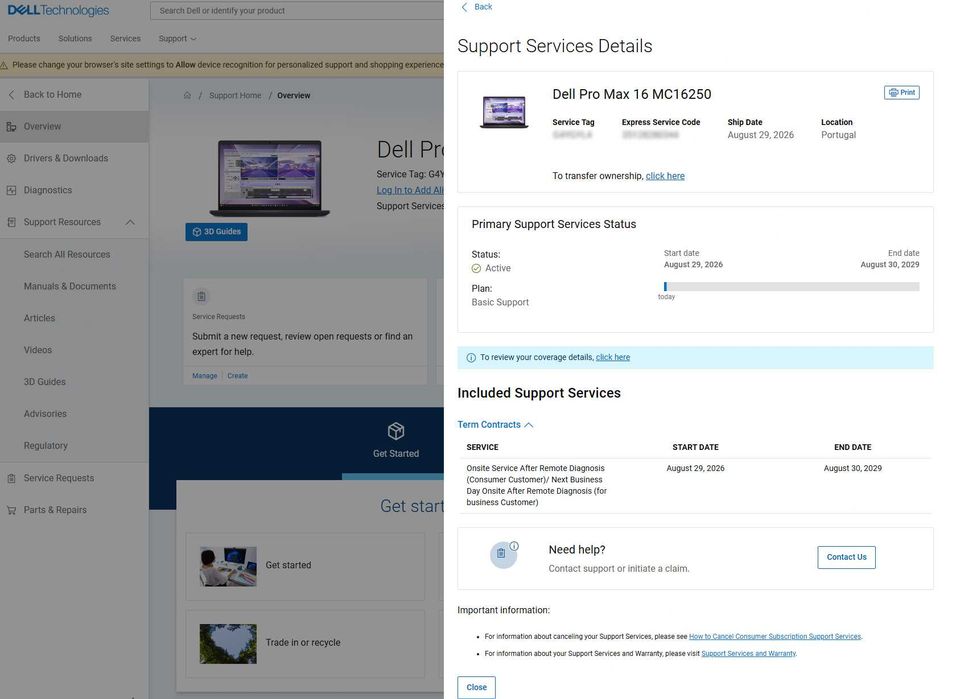The height and width of the screenshot is (699, 956).
Task: Open Videos in sidebar
Action: 38,350
